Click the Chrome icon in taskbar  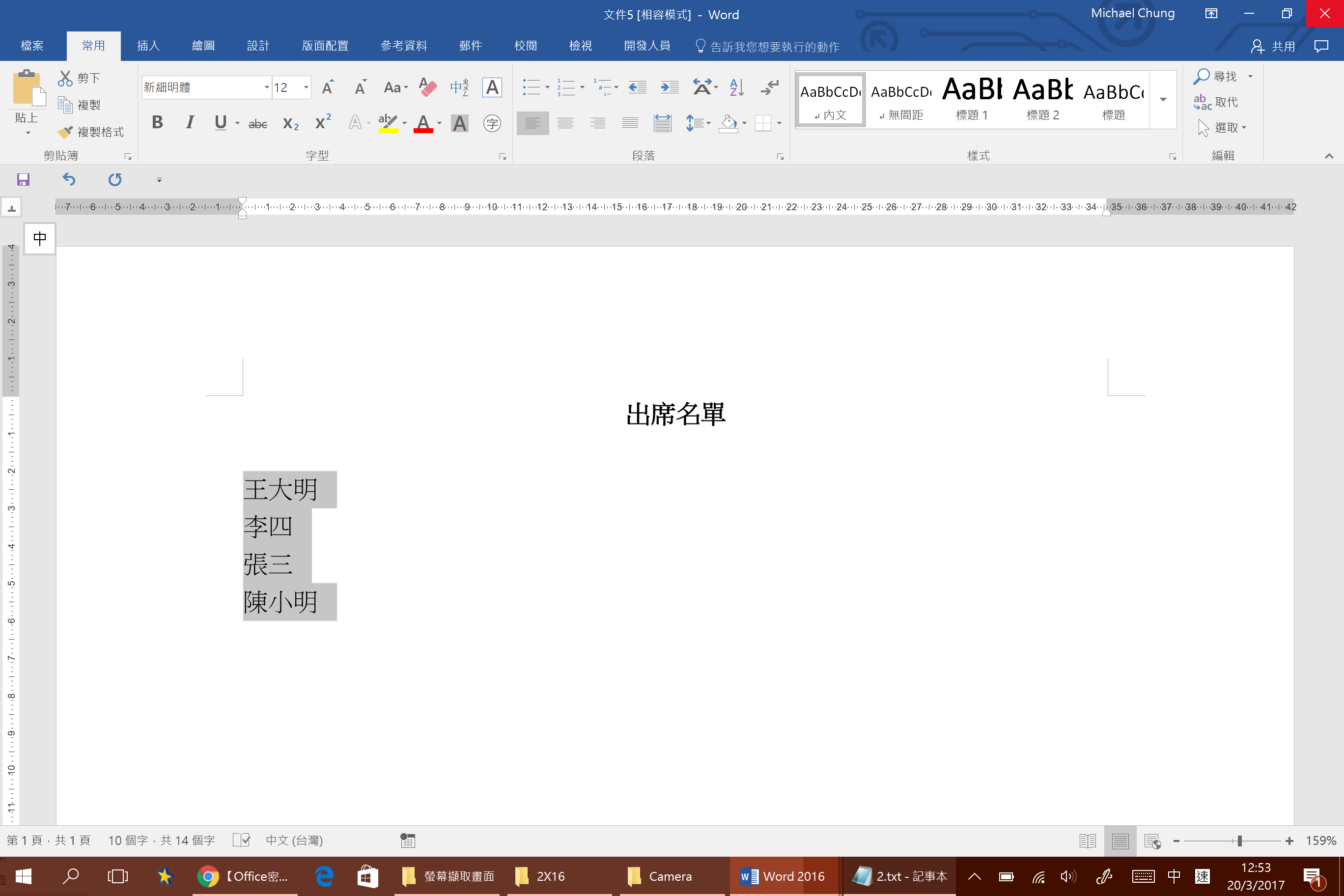(208, 876)
